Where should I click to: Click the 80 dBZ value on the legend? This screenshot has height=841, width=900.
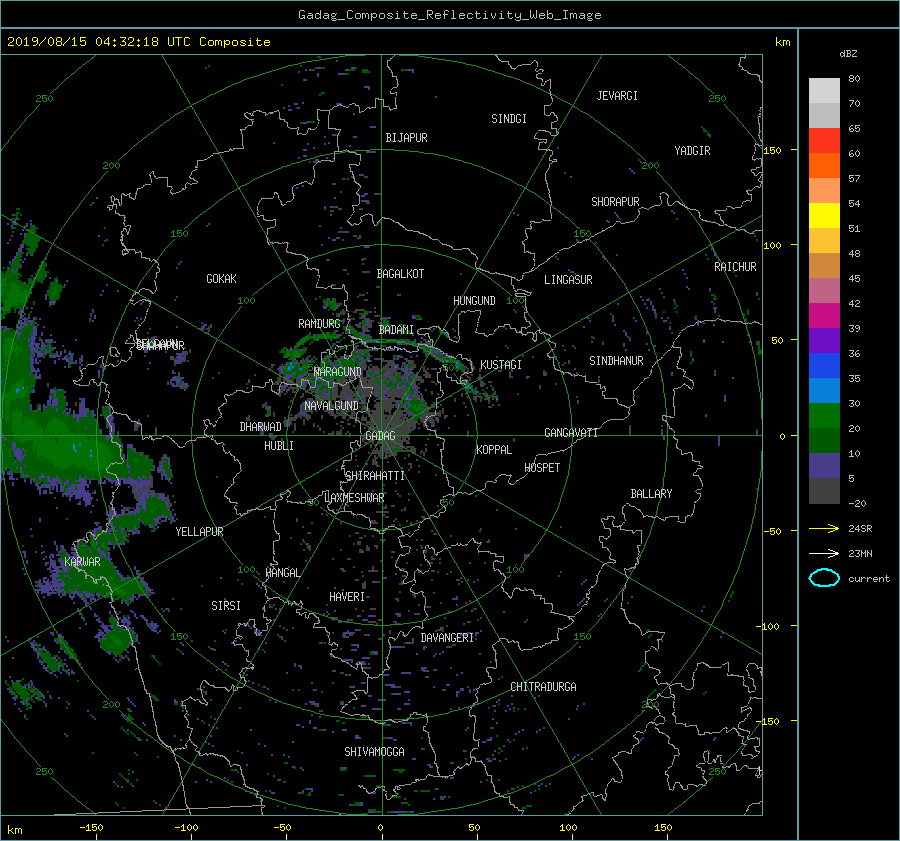click(854, 79)
